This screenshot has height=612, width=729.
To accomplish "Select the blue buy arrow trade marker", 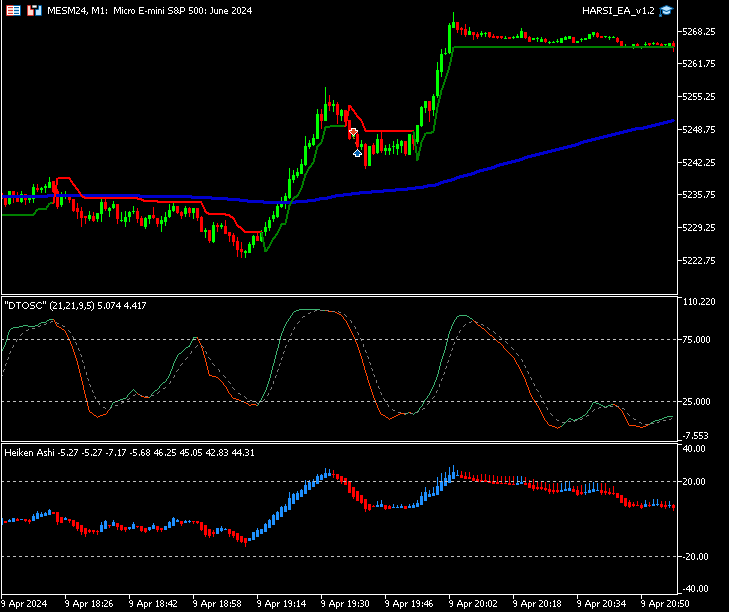I will click(357, 153).
